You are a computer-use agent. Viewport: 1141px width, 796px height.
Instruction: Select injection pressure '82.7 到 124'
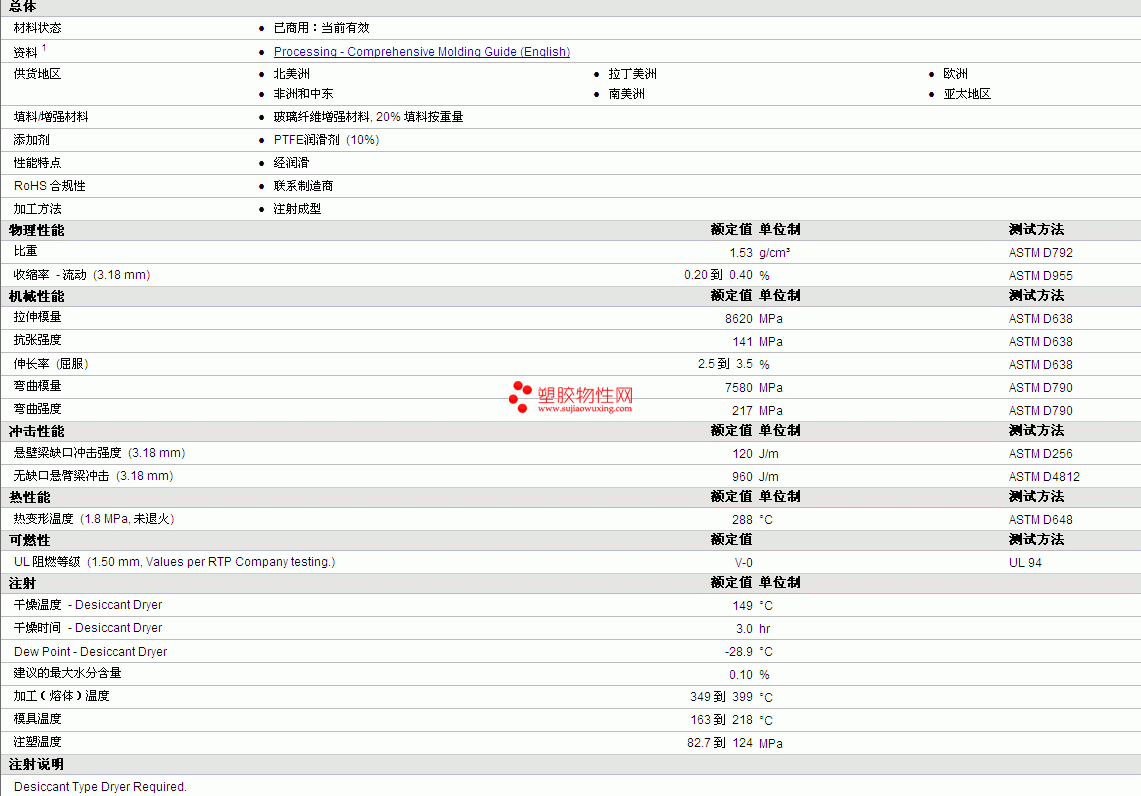click(720, 743)
